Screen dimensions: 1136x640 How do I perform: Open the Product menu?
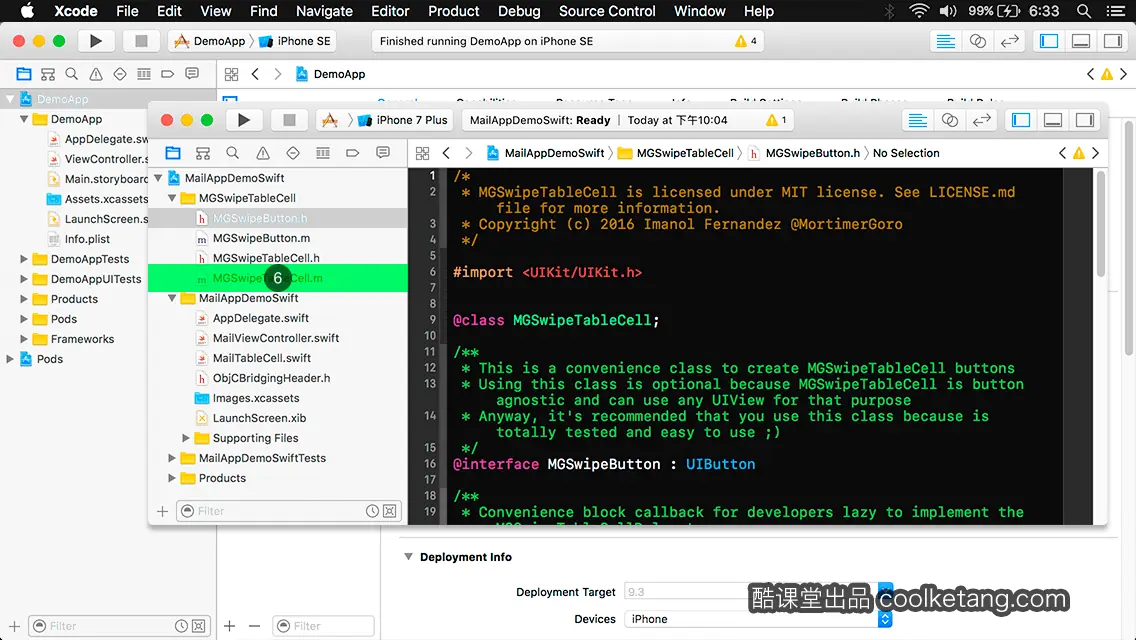[454, 11]
